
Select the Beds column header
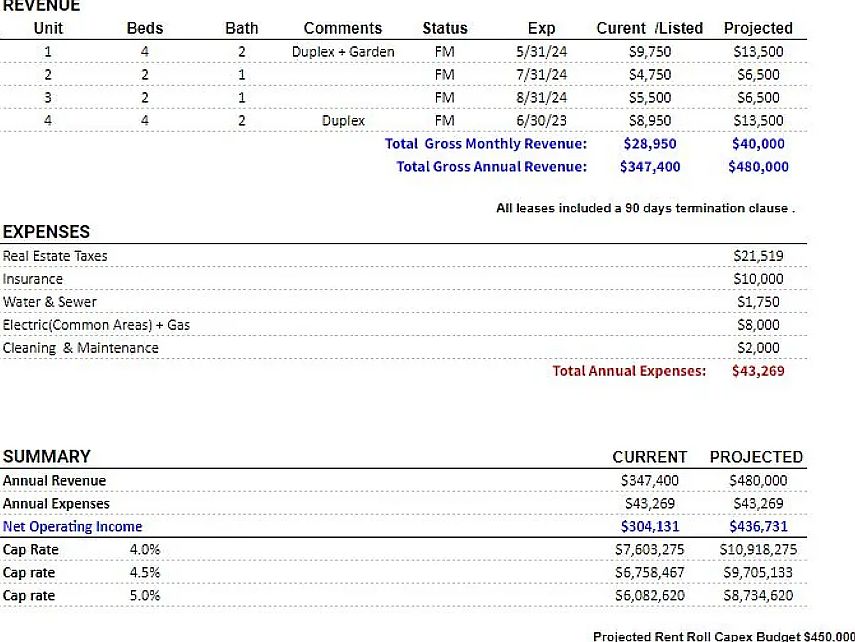pyautogui.click(x=144, y=28)
